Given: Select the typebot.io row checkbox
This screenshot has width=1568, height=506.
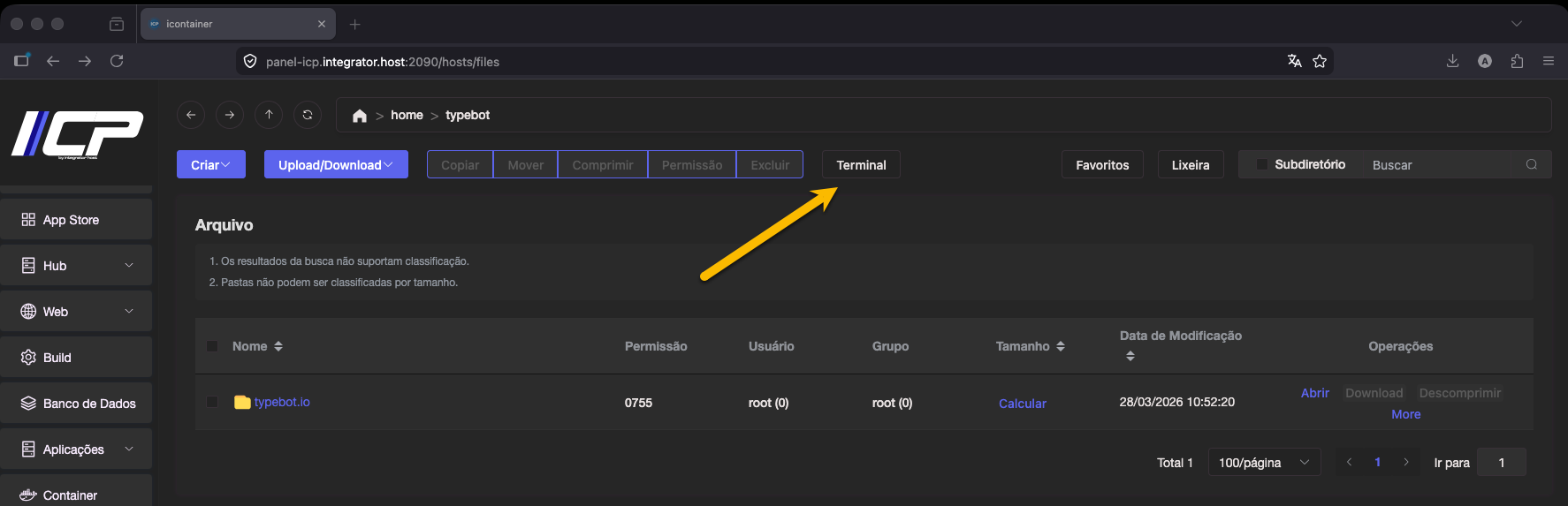Looking at the screenshot, I should pyautogui.click(x=212, y=402).
